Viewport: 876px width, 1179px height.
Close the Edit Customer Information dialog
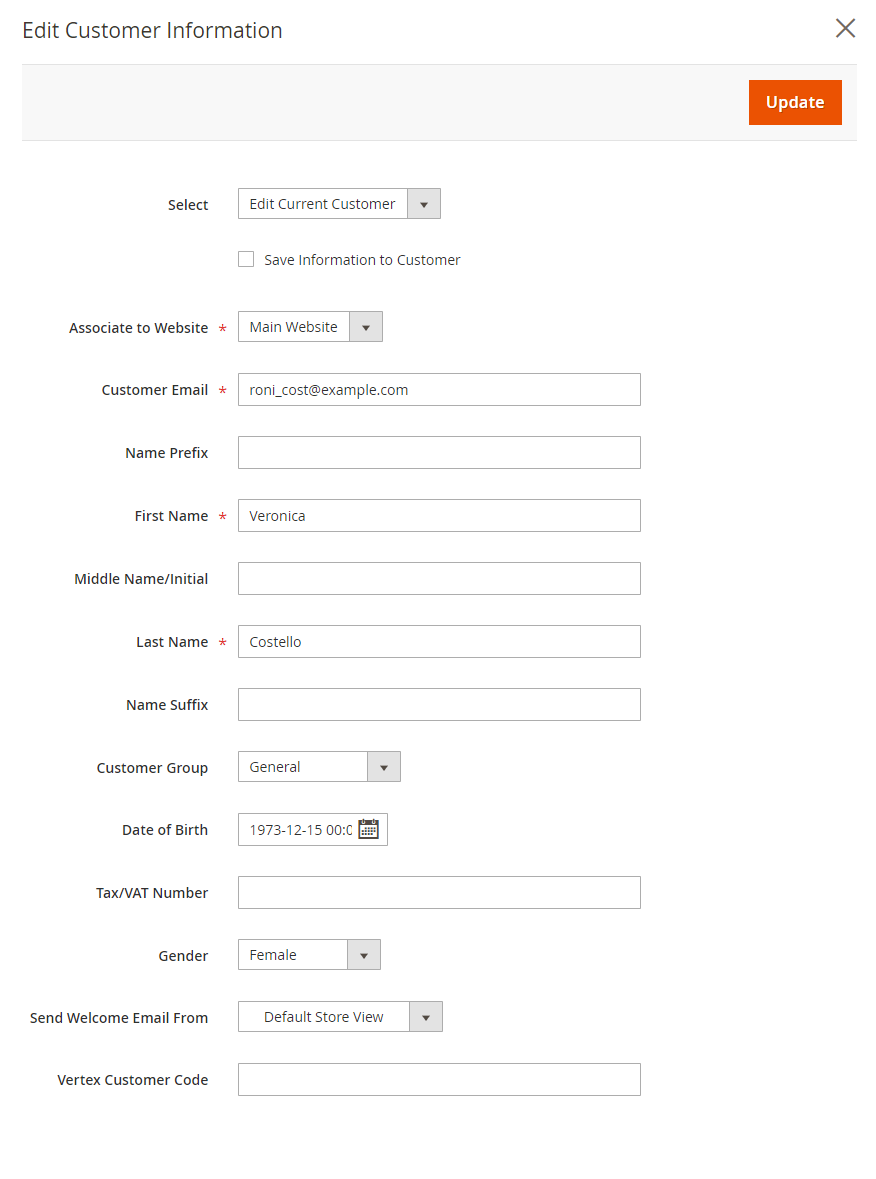pyautogui.click(x=845, y=28)
